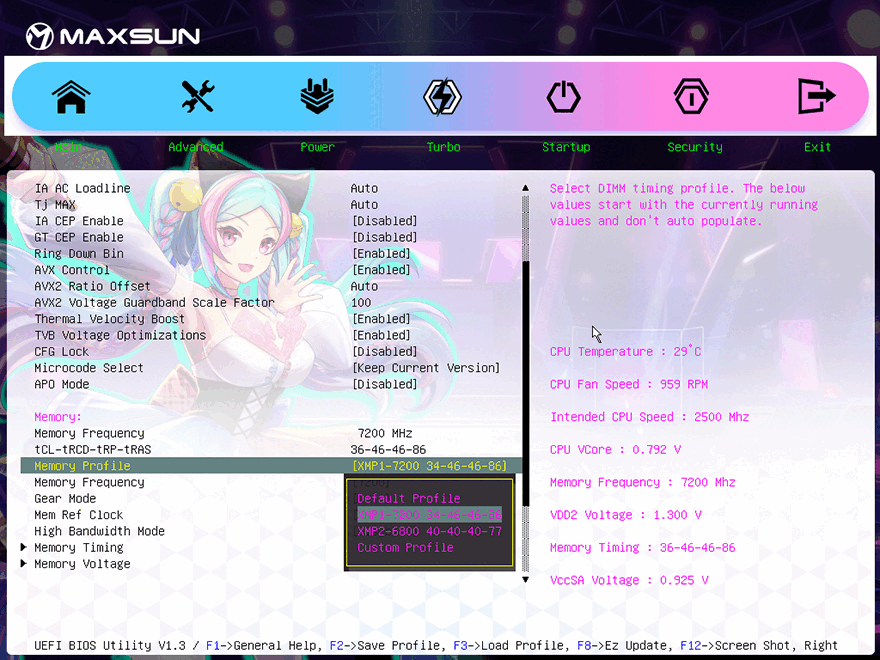Viewport: 880px width, 660px height.
Task: Toggle Ring Down Bin [Enabled] value
Action: tap(382, 254)
